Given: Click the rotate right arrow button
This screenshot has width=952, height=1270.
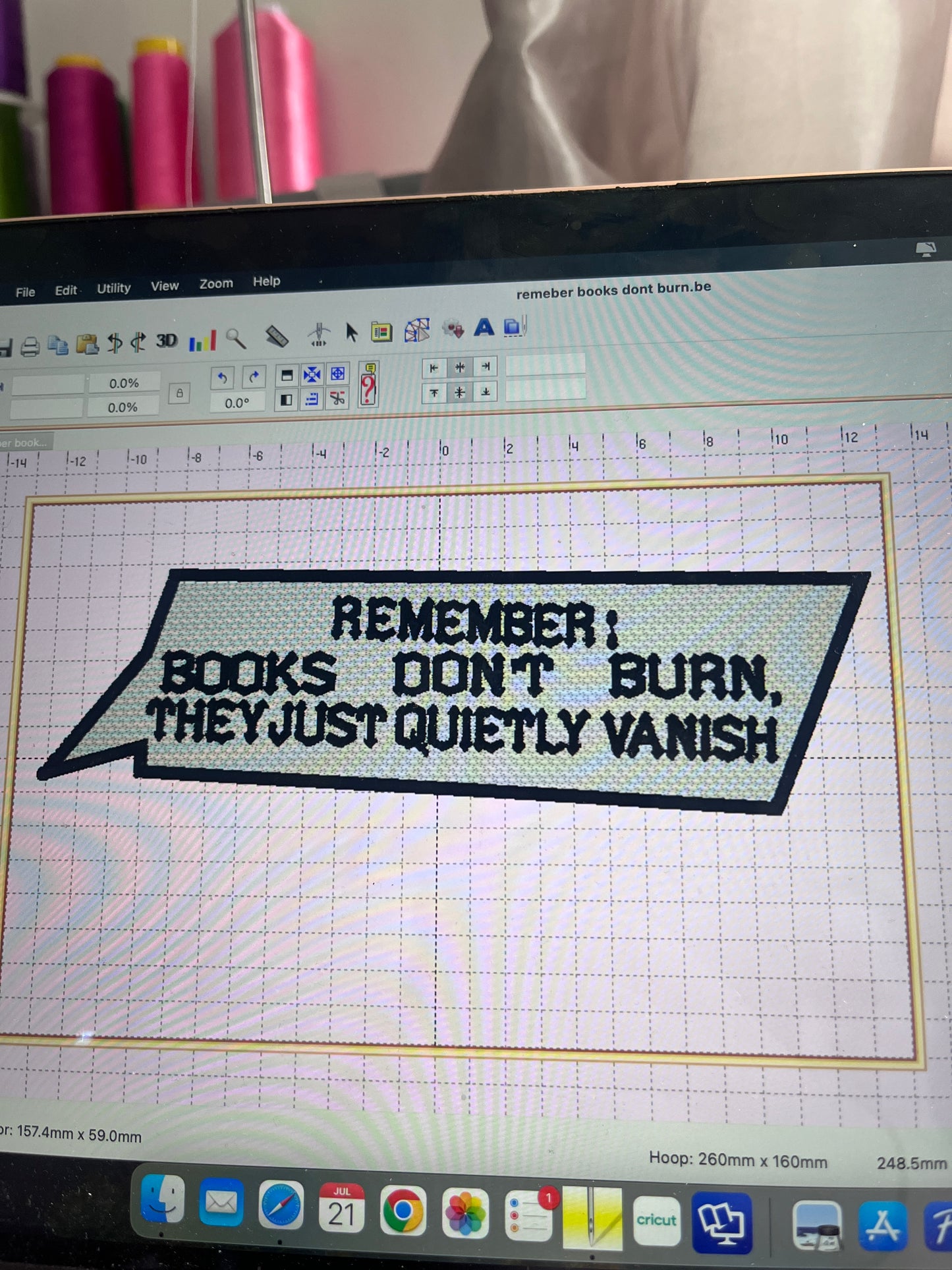Looking at the screenshot, I should (254, 376).
